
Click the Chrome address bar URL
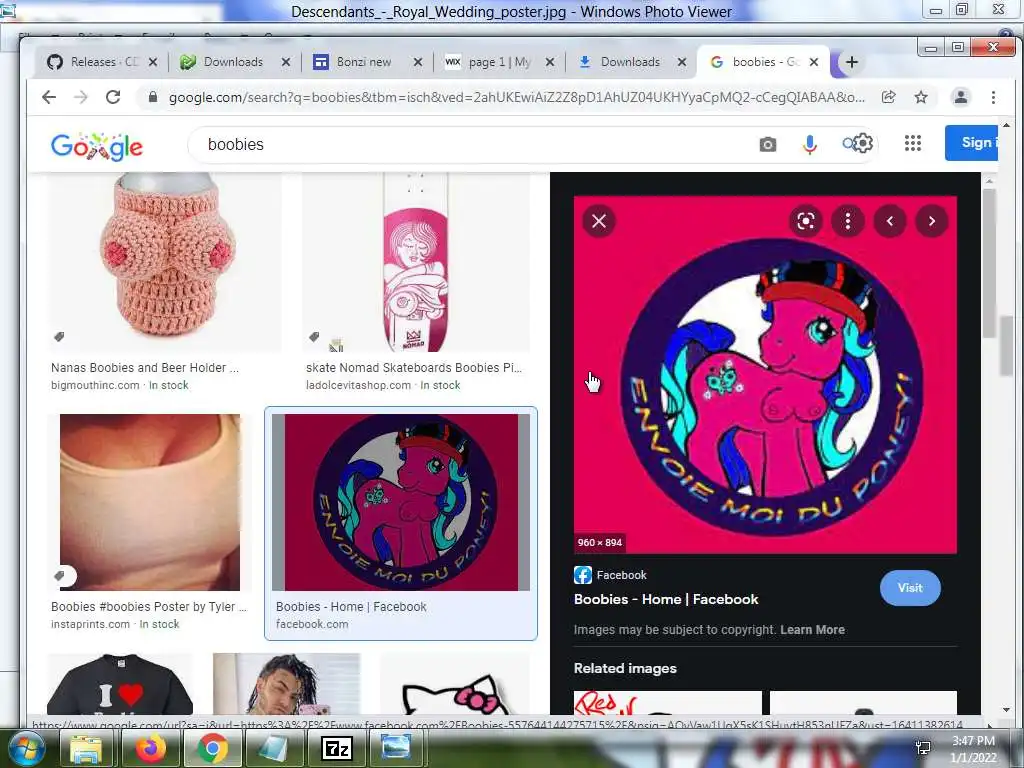(516, 97)
